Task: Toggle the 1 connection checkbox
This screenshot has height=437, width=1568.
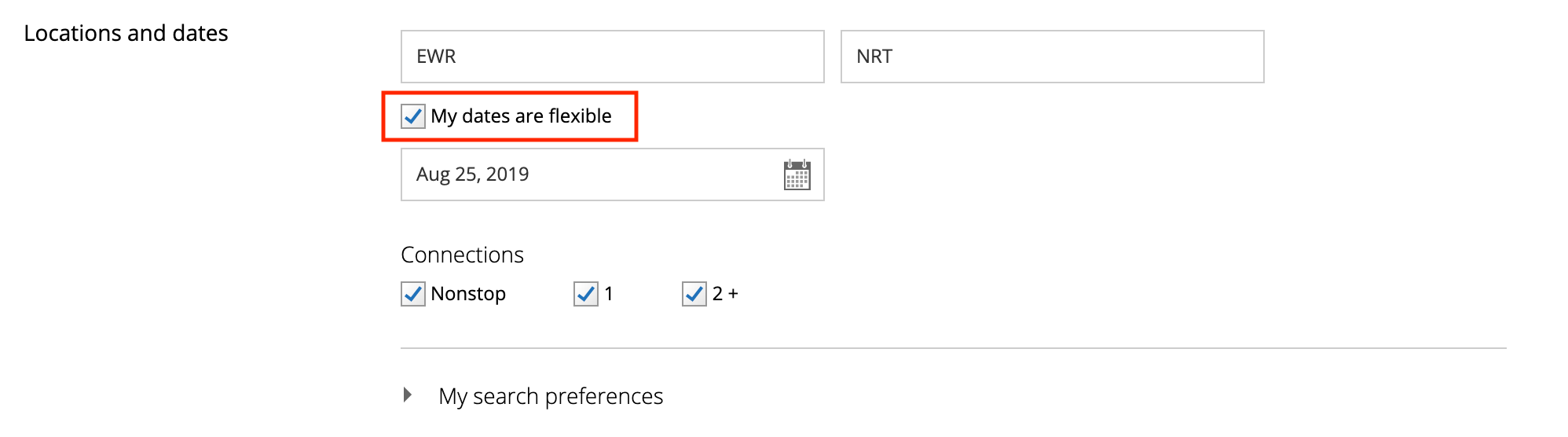Action: coord(586,294)
